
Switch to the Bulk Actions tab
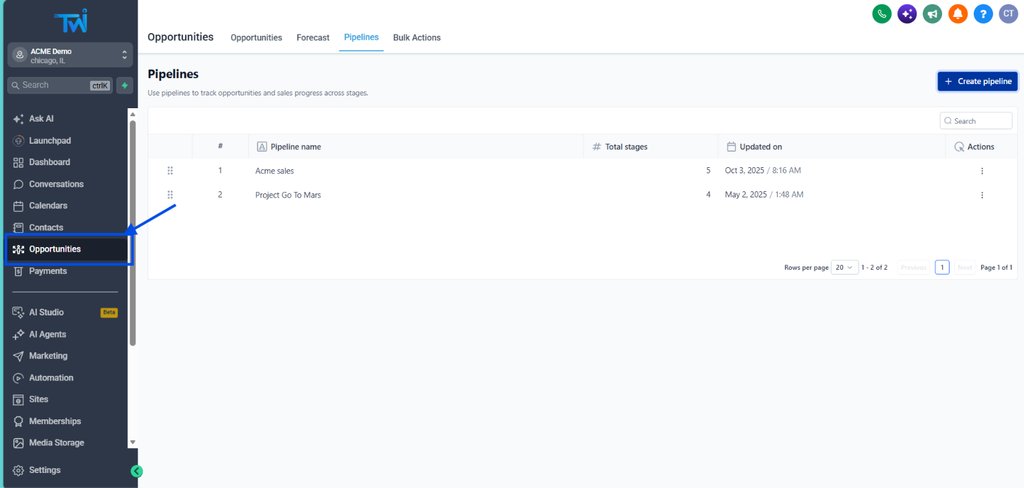click(x=417, y=37)
